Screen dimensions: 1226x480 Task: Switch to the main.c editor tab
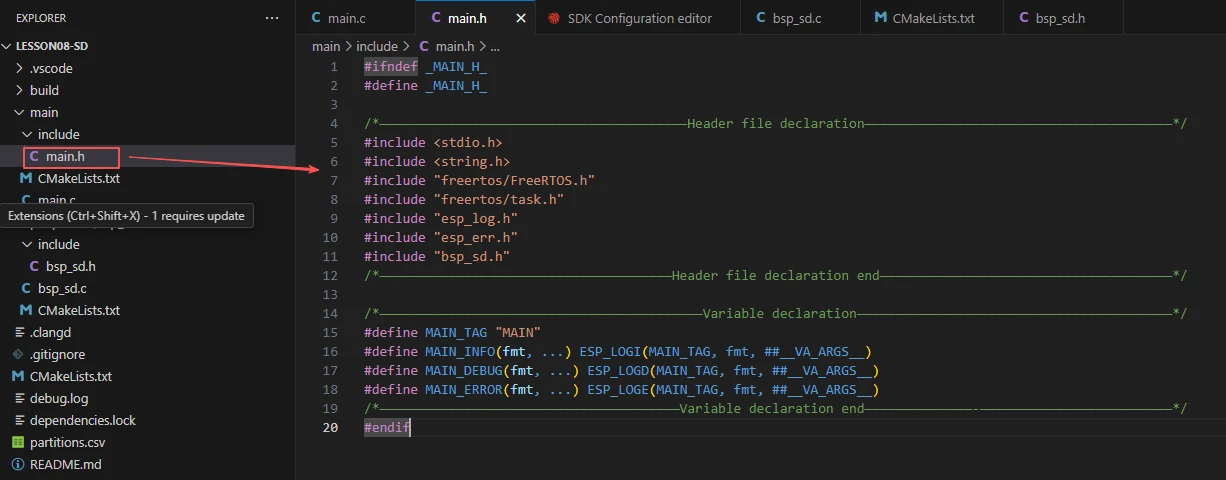point(347,18)
